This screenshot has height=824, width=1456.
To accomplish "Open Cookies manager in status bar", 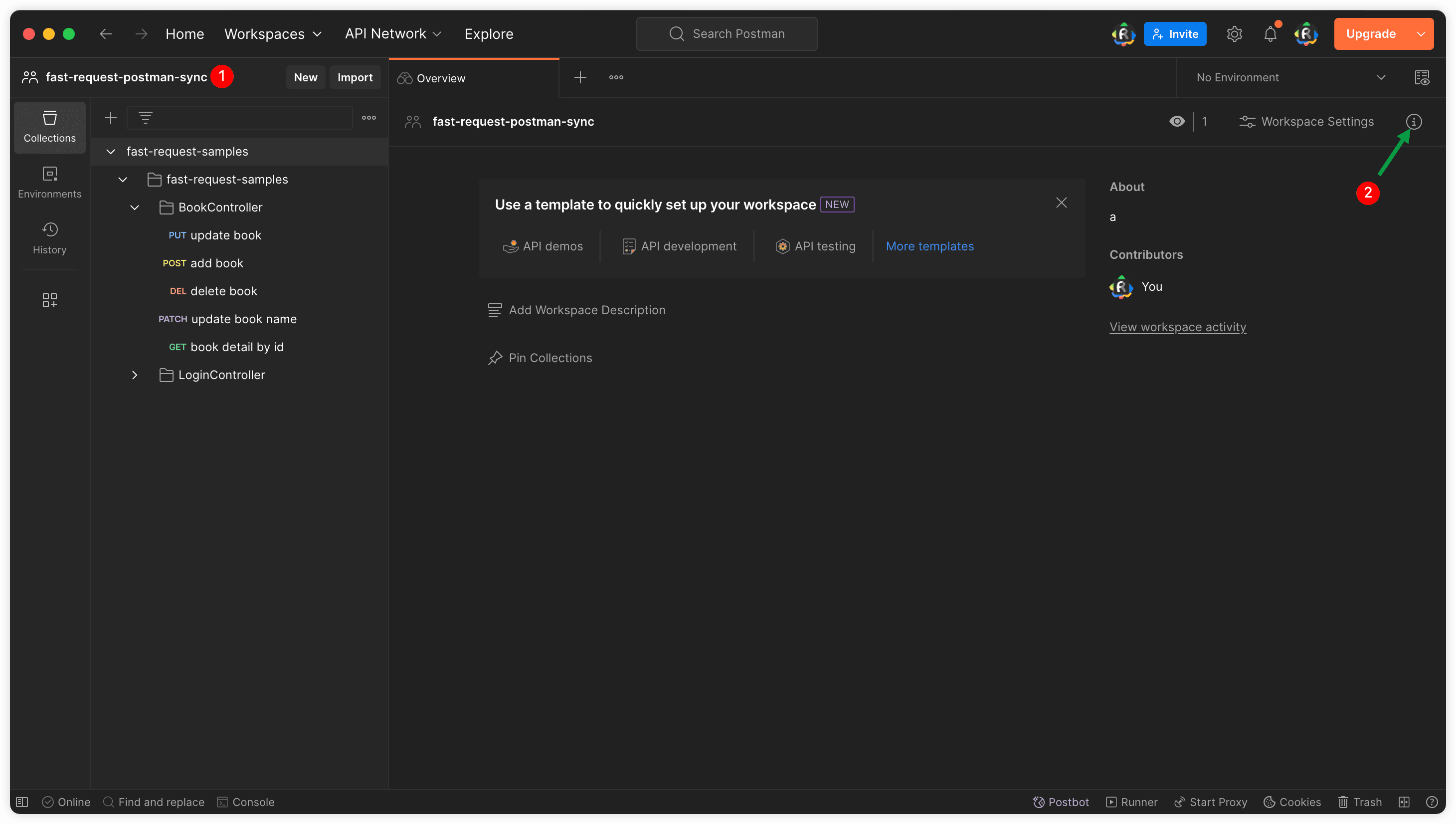I will (x=1292, y=802).
